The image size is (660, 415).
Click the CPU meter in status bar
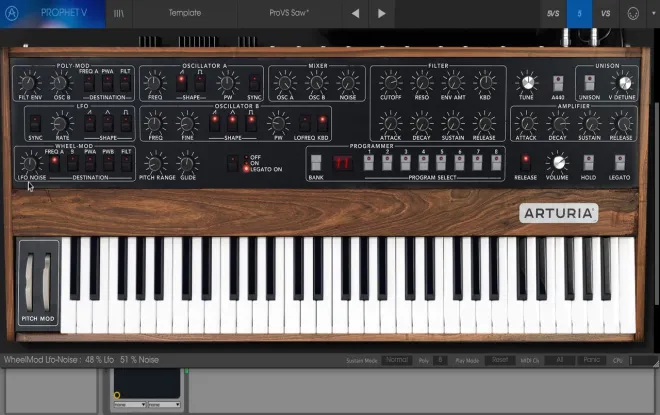tap(643, 360)
